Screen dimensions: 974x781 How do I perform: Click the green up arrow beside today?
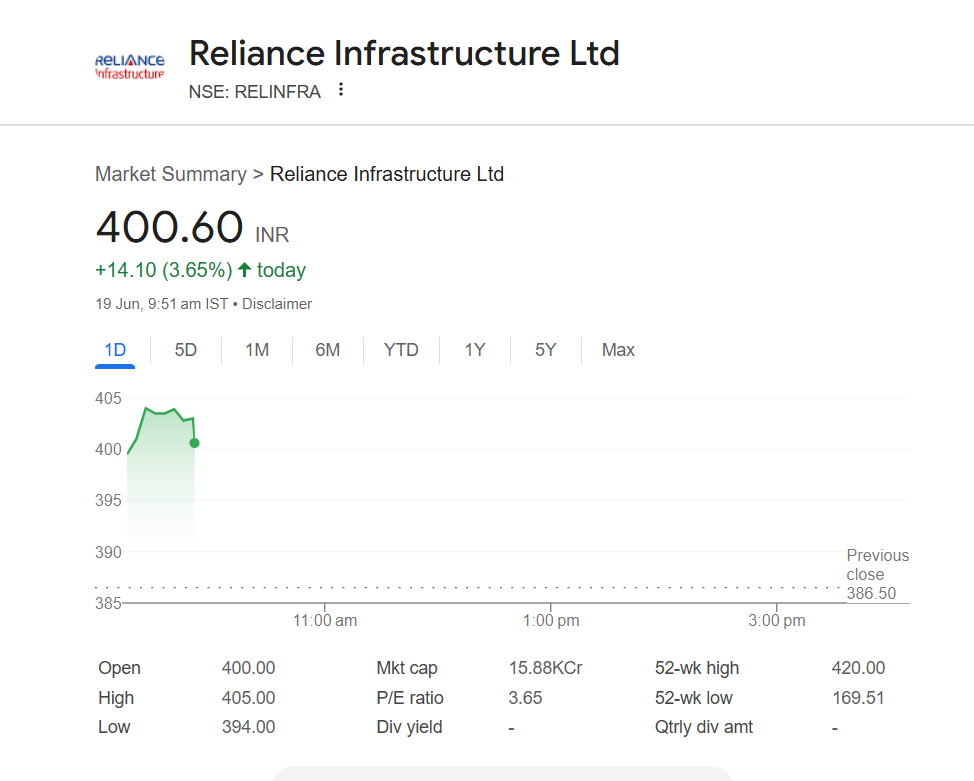(244, 270)
